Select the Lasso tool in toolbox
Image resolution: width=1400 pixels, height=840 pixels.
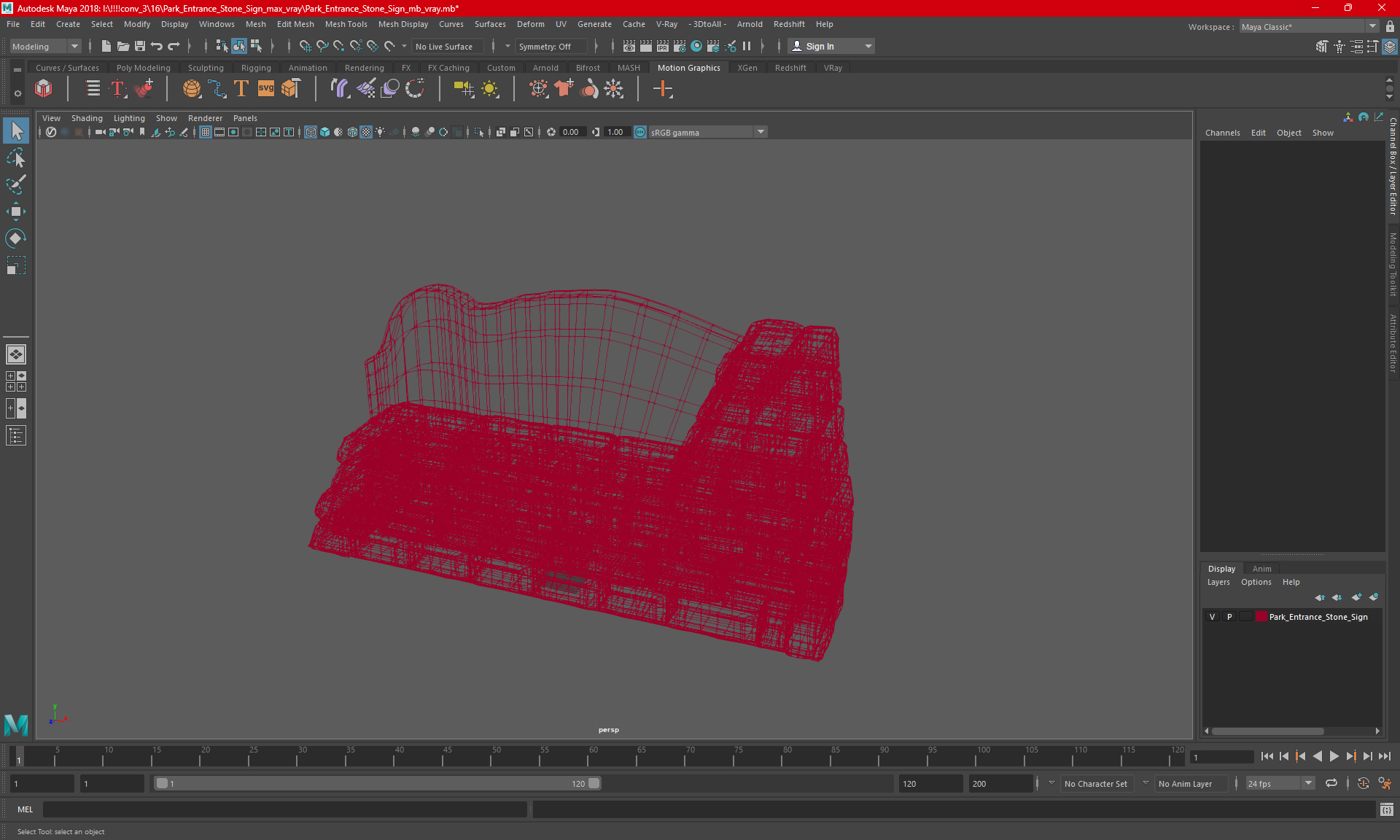16,157
